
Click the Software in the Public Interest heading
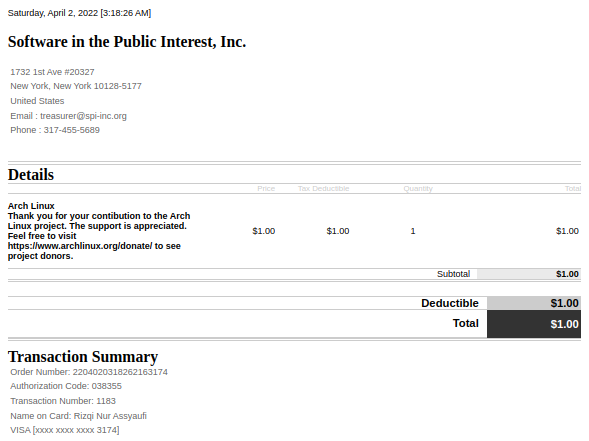[x=127, y=42]
